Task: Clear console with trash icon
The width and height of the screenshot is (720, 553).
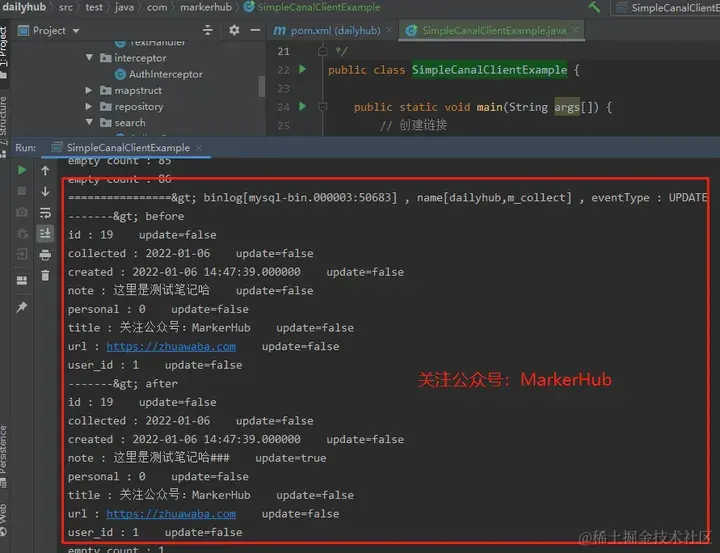Action: click(45, 275)
